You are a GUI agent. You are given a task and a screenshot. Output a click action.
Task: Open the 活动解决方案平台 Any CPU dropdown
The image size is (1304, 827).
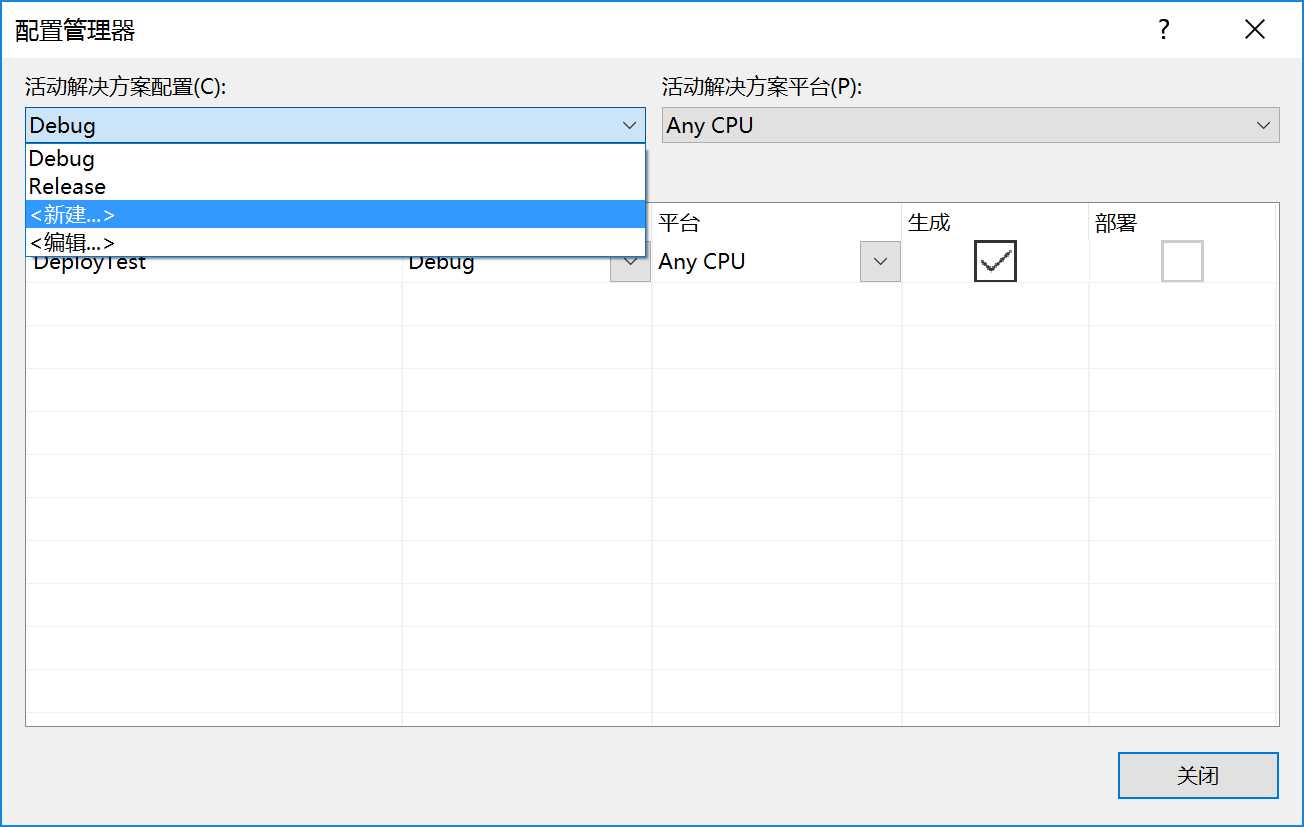[x=970, y=125]
